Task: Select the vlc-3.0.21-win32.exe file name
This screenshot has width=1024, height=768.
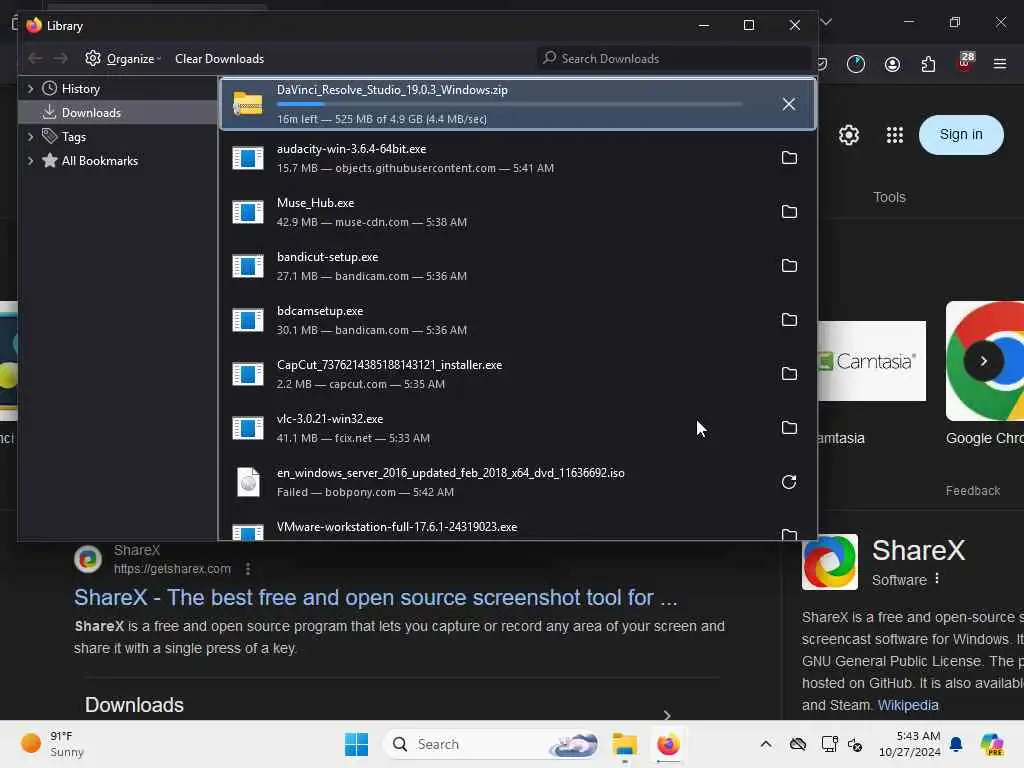Action: [x=330, y=419]
